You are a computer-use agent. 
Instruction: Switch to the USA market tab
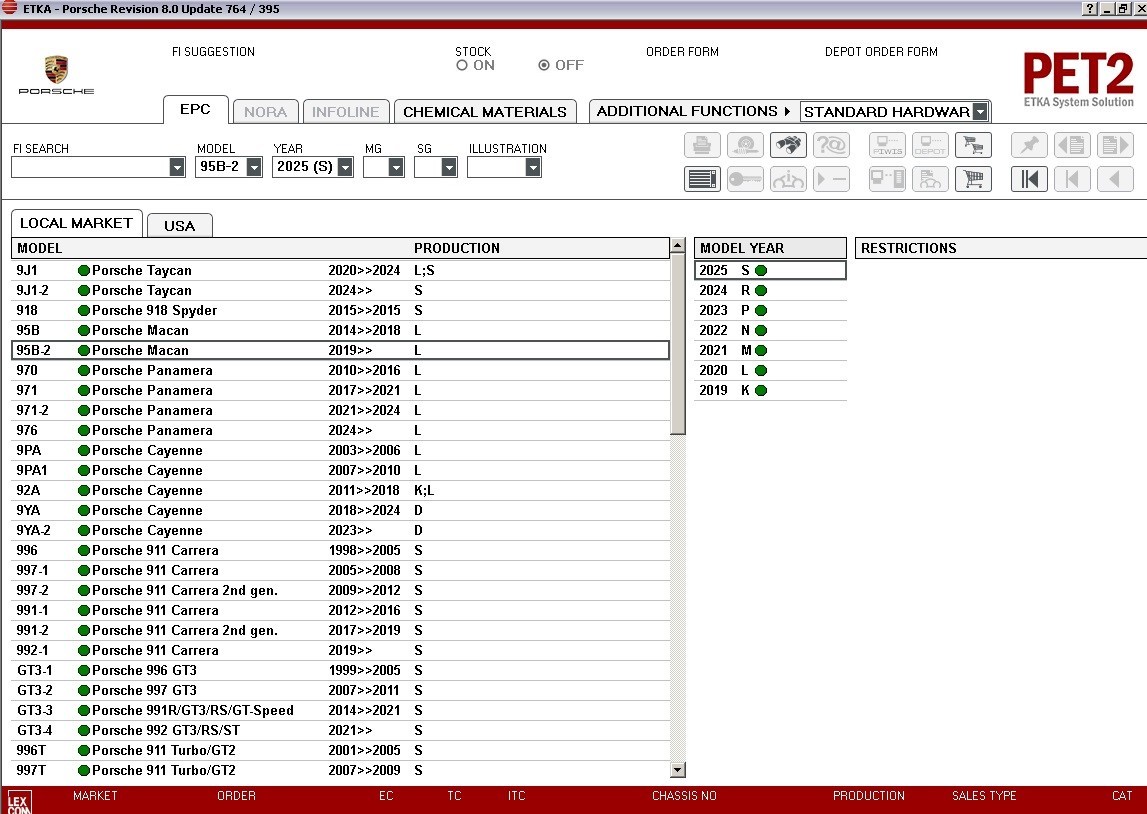point(180,225)
